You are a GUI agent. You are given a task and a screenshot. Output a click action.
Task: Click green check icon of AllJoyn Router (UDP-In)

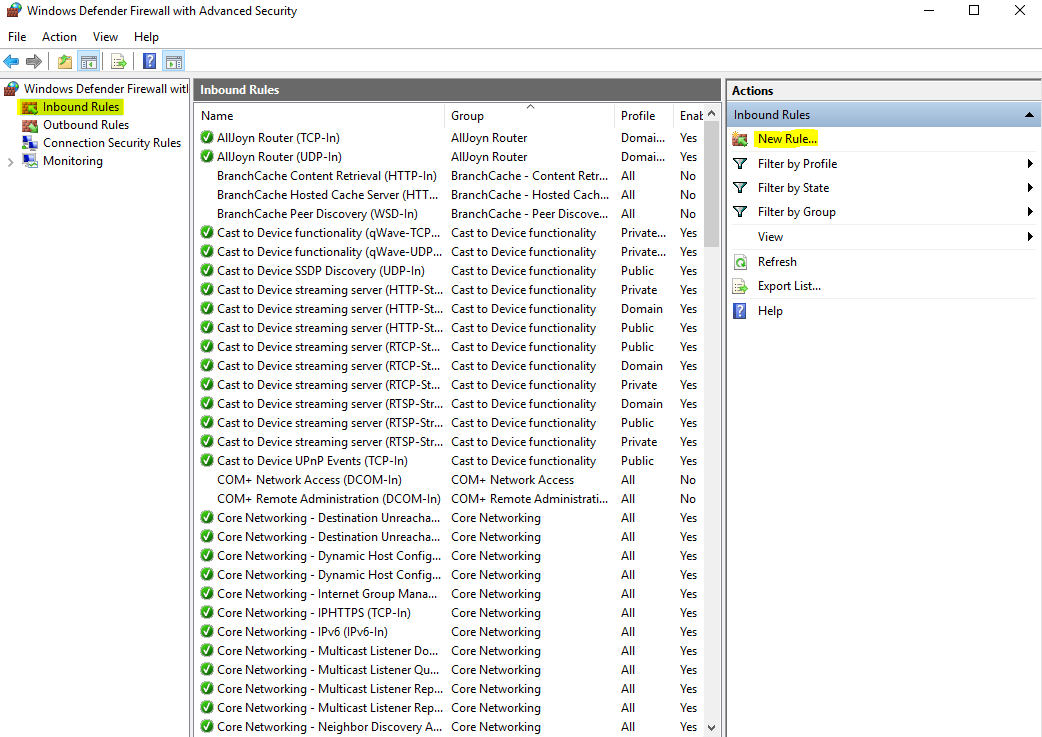(207, 157)
